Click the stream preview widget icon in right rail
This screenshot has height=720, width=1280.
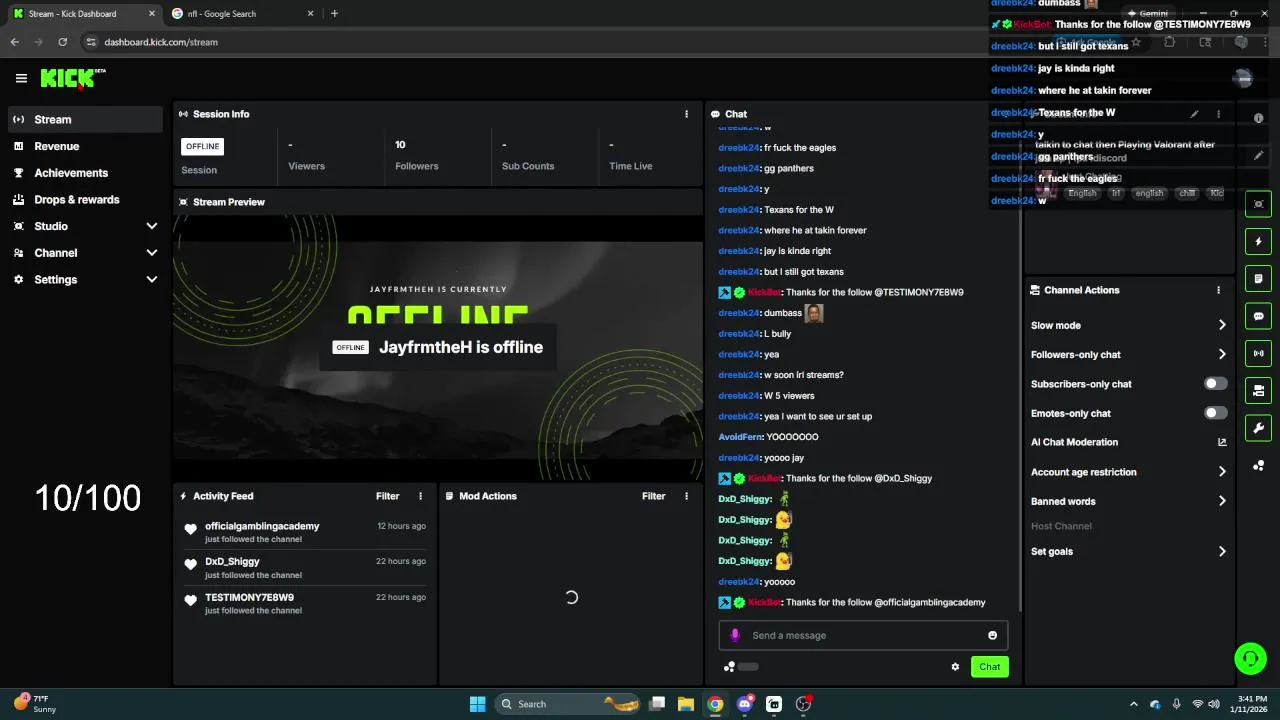[x=1258, y=204]
